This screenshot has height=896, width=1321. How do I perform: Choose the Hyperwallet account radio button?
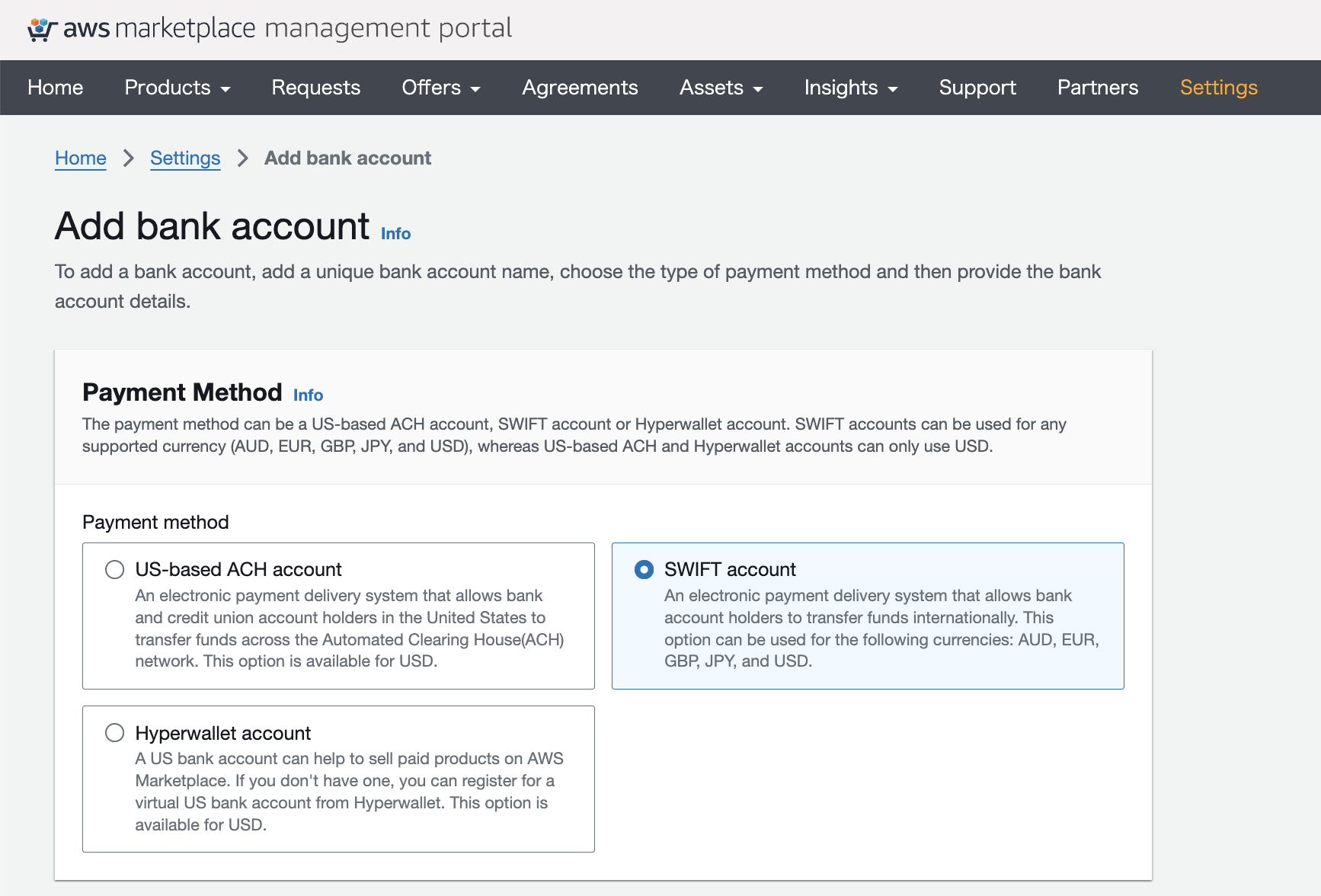pos(114,733)
